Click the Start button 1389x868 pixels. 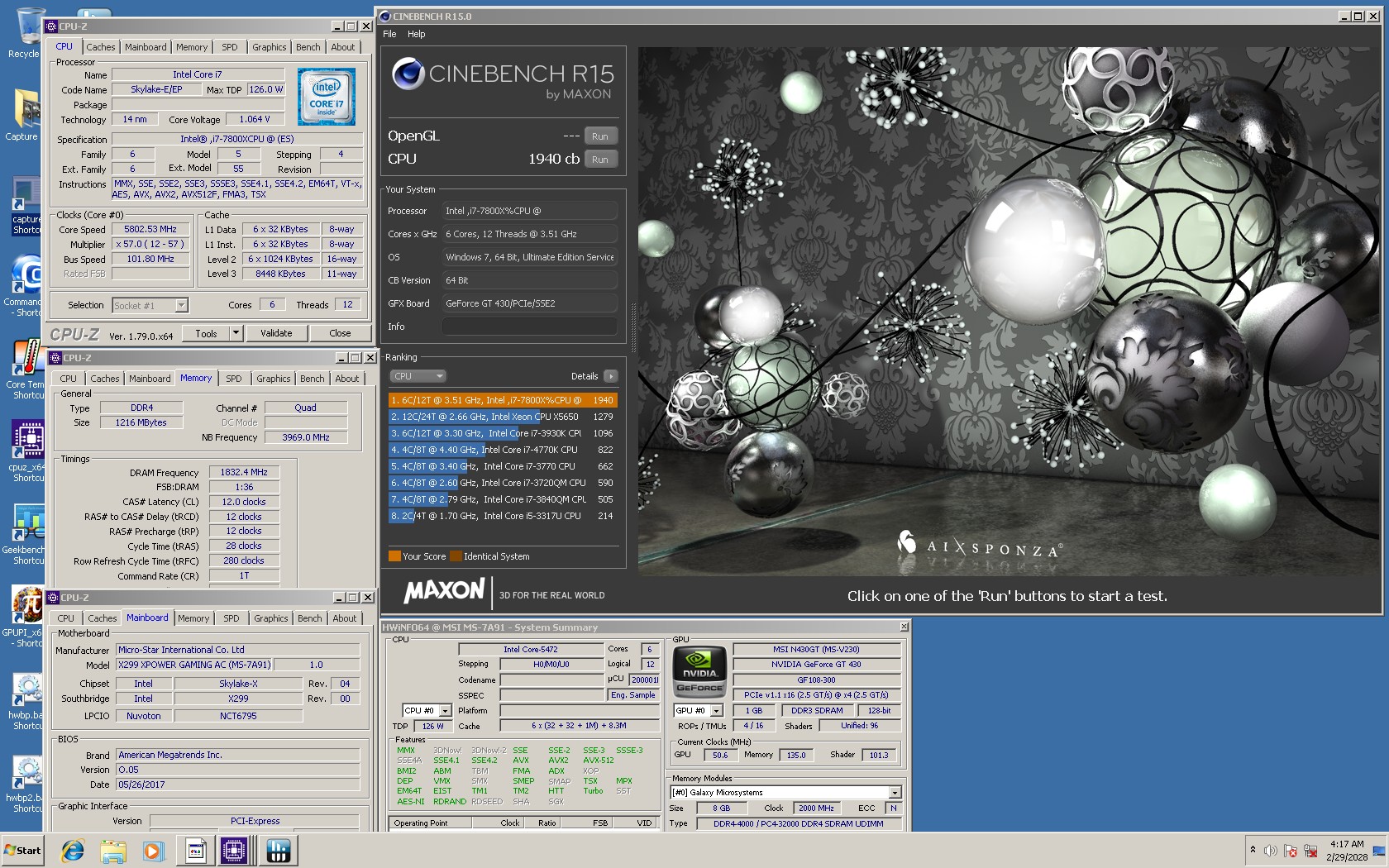[x=23, y=851]
